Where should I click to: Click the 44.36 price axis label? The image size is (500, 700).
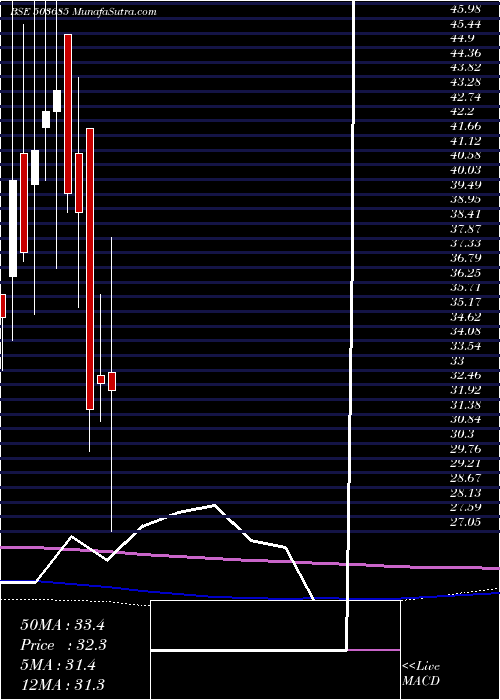(466, 53)
